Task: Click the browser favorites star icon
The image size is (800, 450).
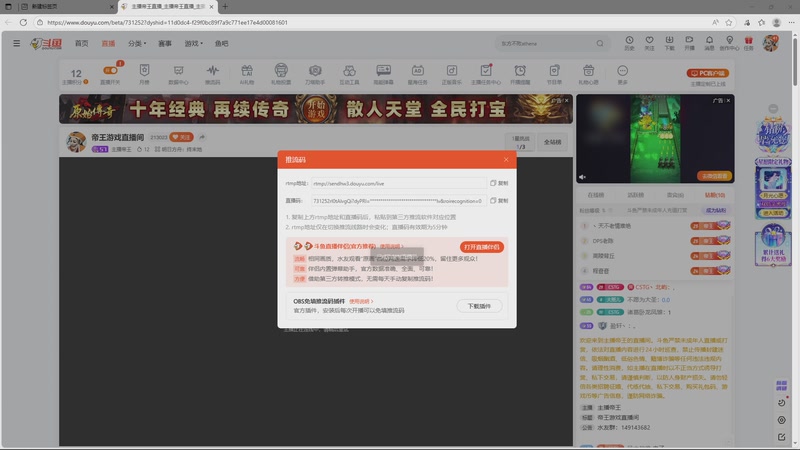Action: [x=729, y=22]
